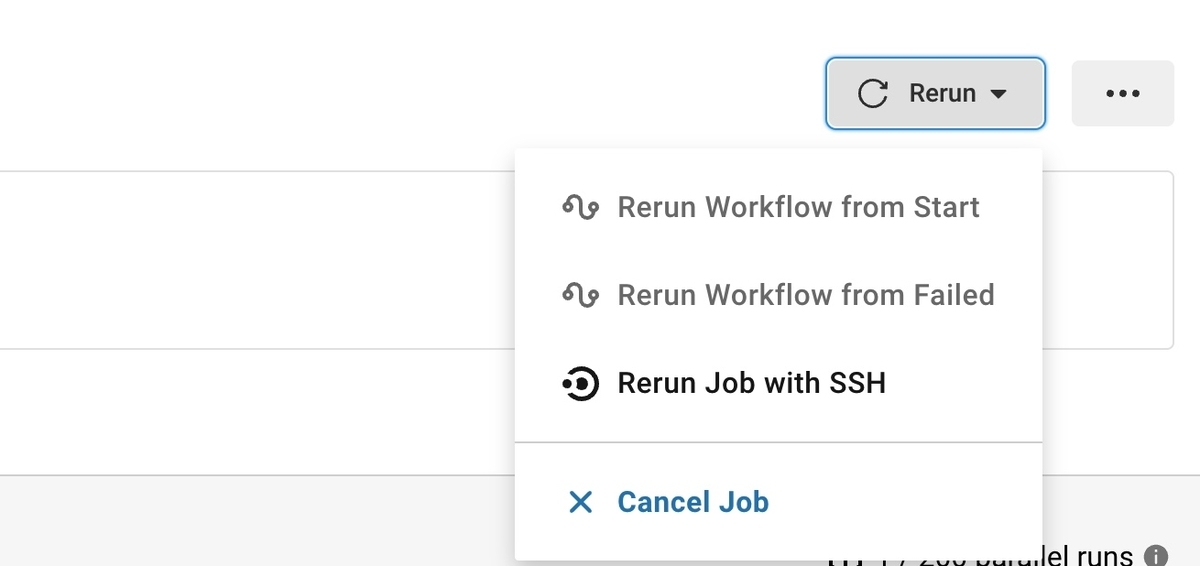This screenshot has width=1200, height=566.
Task: Click the workflow icon beside Rerun Workflow from Failed
Action: coord(580,296)
